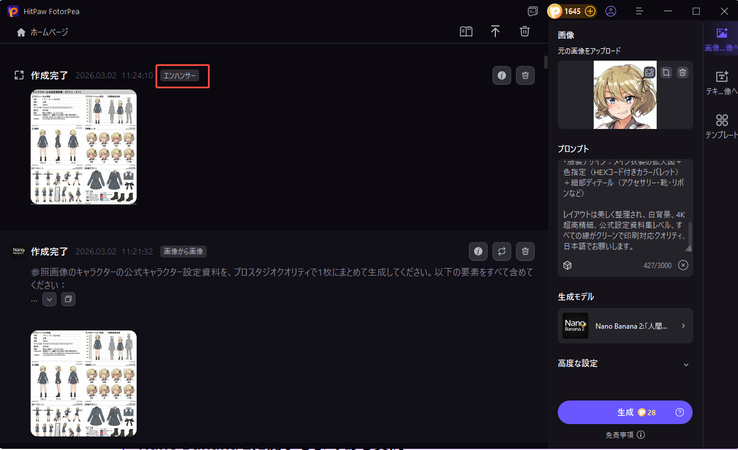This screenshot has height=450, width=738.
Task: Show info for the 画像から画像 result
Action: click(478, 251)
